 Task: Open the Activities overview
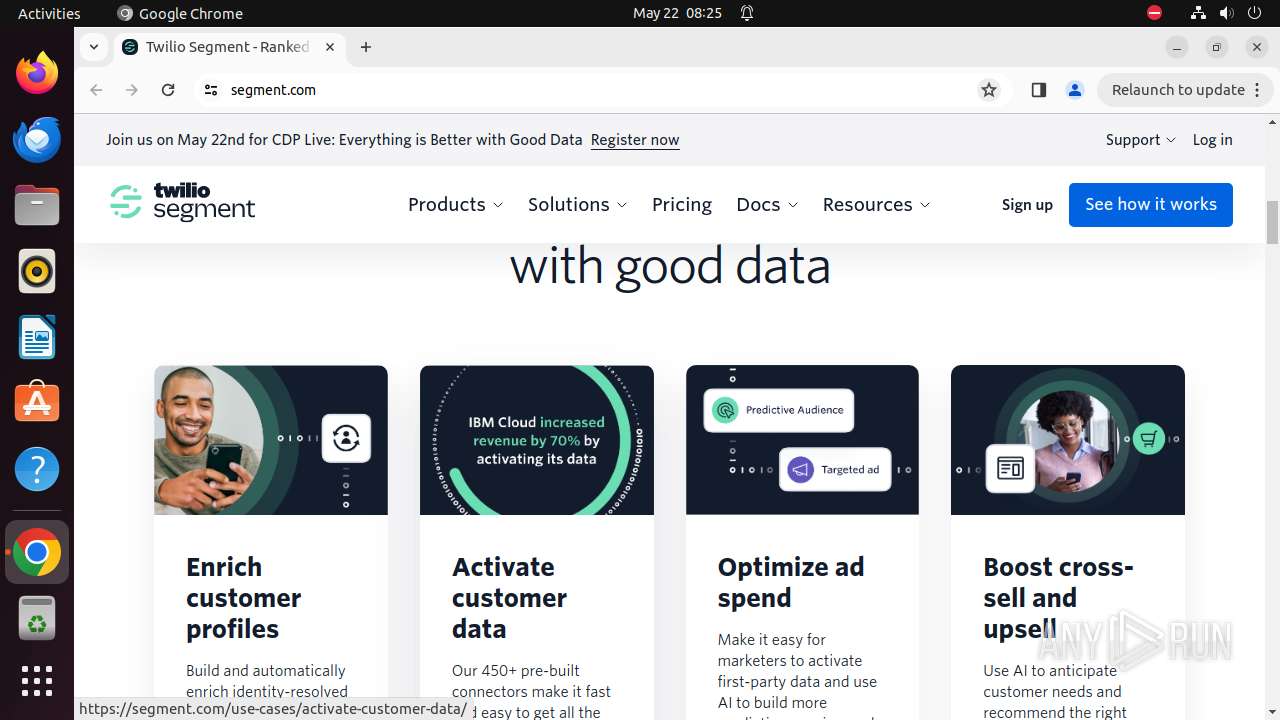pyautogui.click(x=49, y=13)
